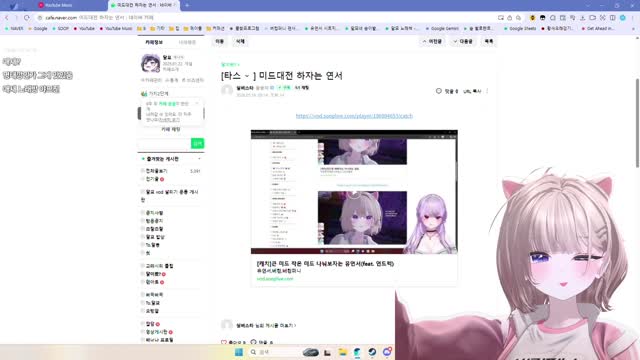
Task: Open the Google bookmark
Action: click(38, 29)
